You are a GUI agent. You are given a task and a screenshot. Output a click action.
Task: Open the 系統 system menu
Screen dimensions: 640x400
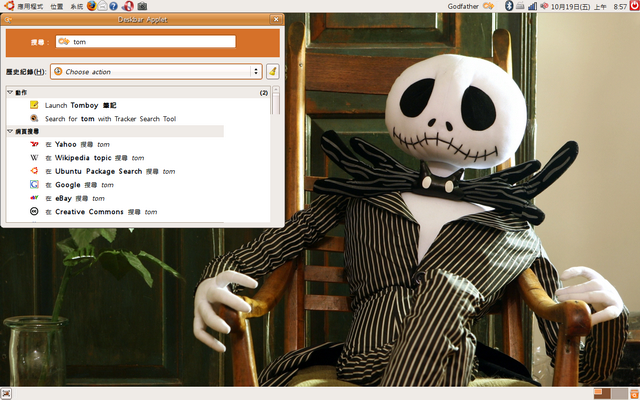point(76,7)
